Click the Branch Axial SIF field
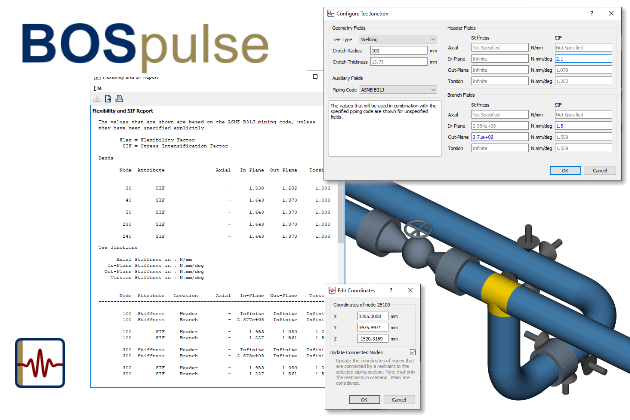 (583, 115)
